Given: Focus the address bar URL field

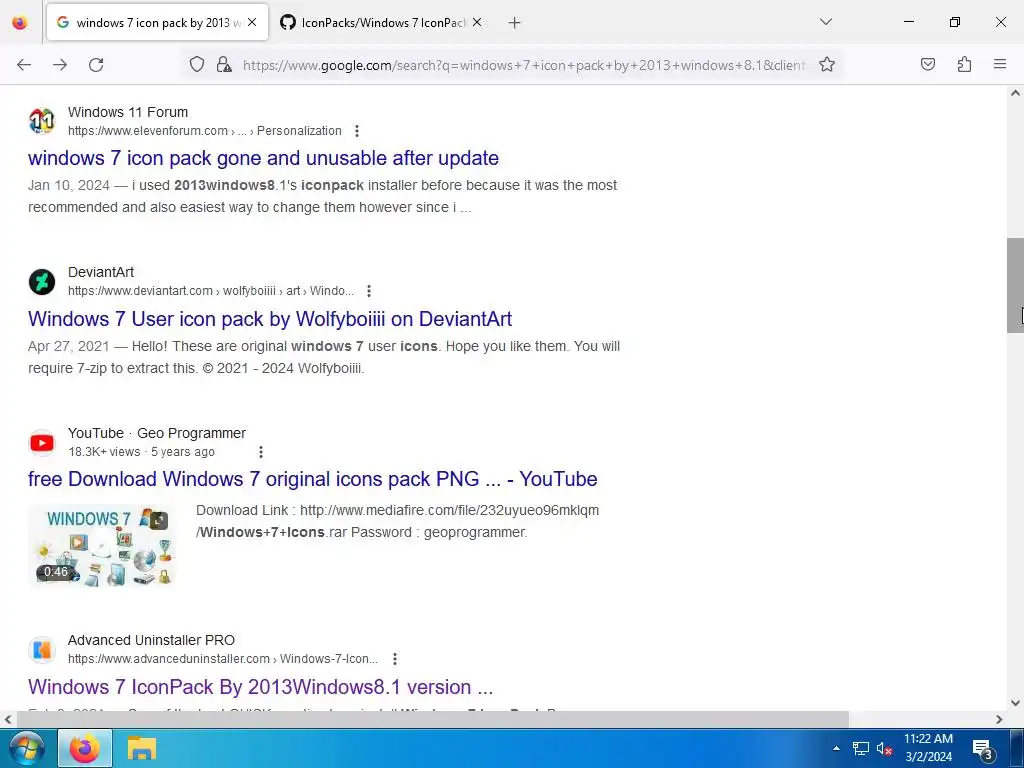Looking at the screenshot, I should (x=523, y=65).
